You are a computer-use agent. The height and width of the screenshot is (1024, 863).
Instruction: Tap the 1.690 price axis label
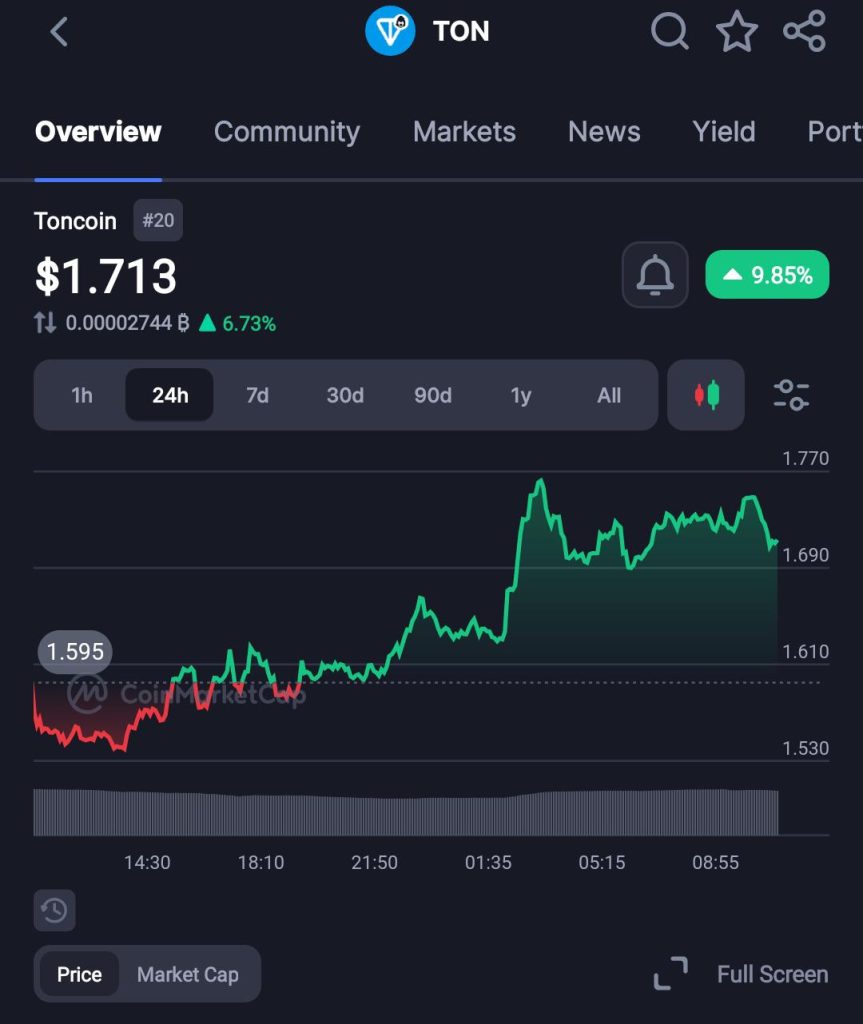(806, 555)
